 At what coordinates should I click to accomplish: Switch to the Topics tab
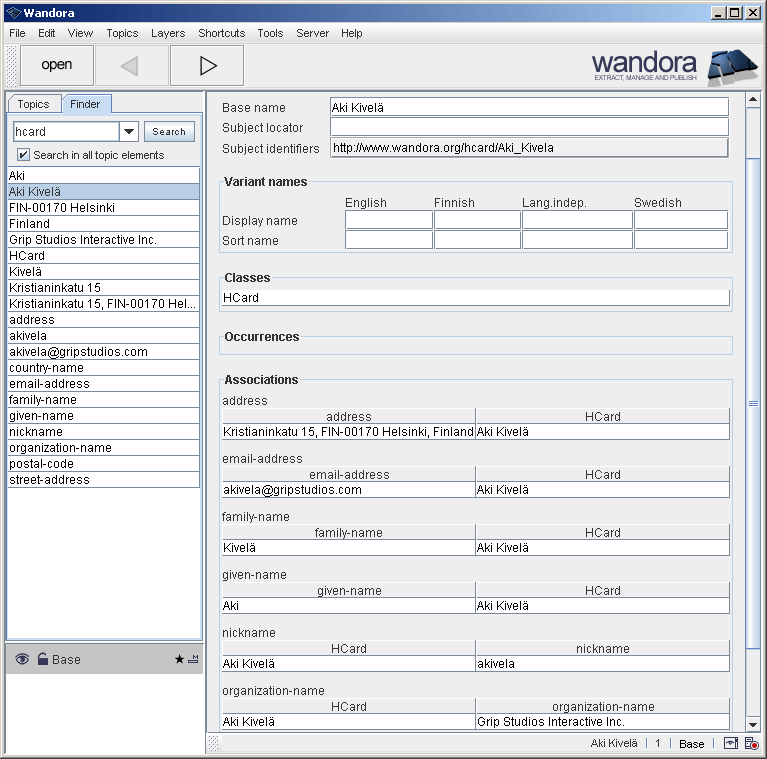(34, 104)
